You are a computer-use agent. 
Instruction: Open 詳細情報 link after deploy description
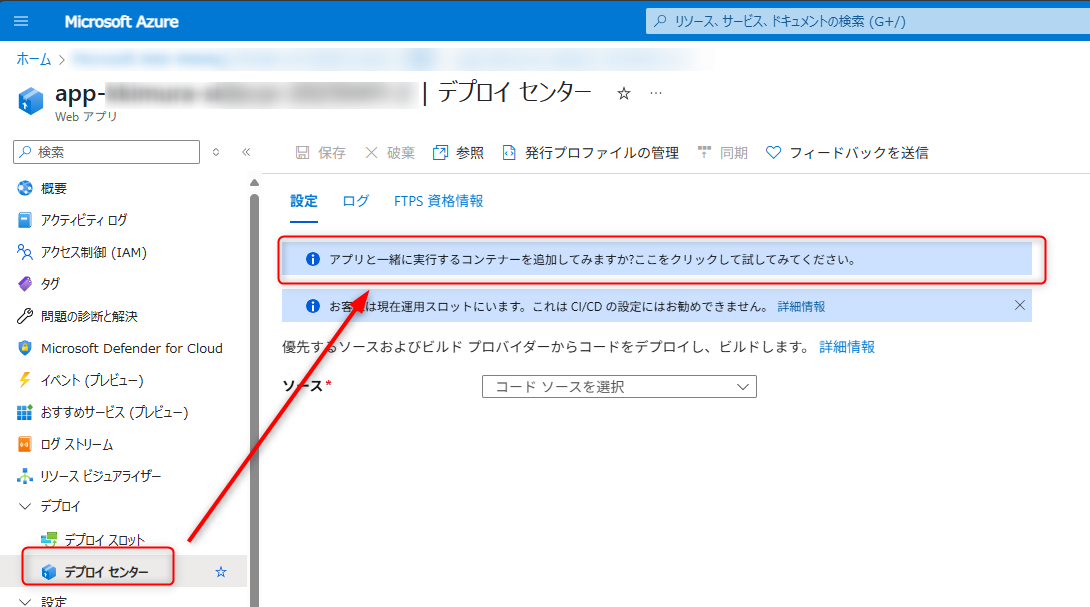[847, 347]
